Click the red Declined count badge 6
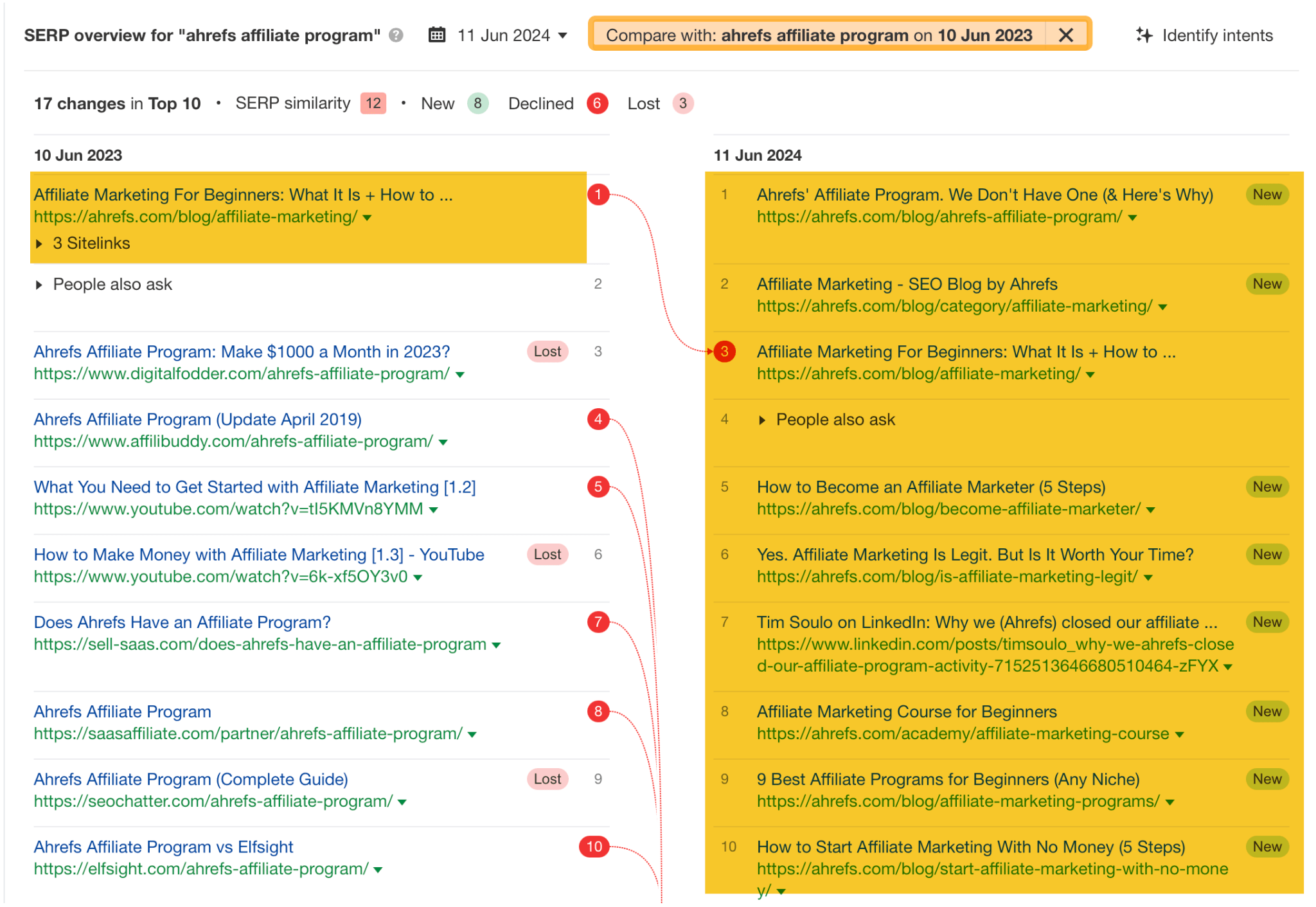The image size is (1316, 907). tap(597, 103)
